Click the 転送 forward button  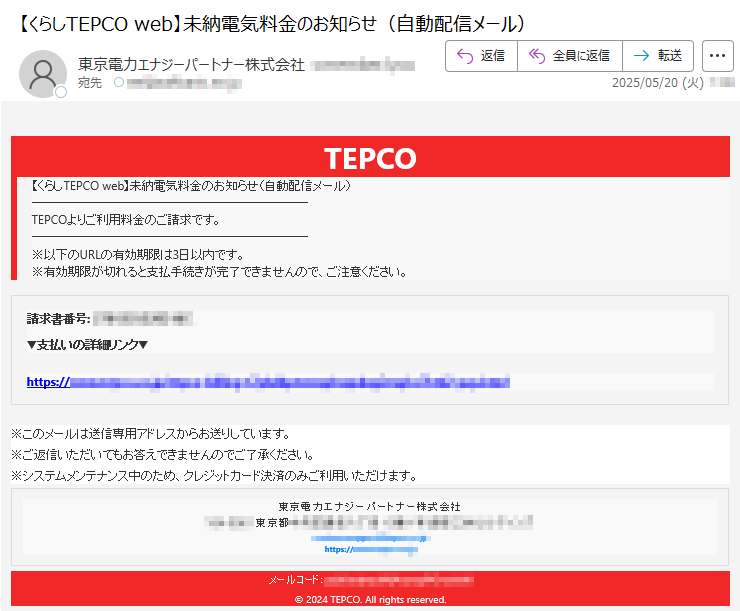click(658, 56)
